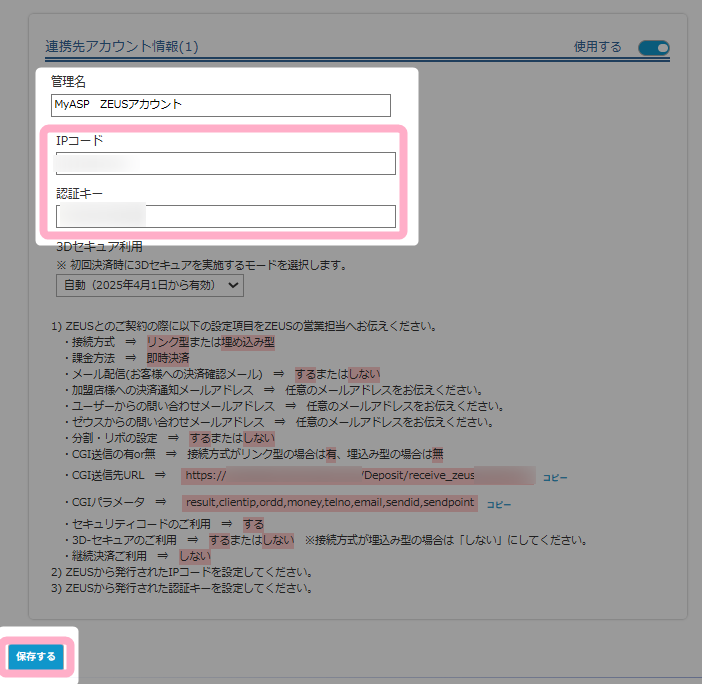Toggle the 使用する switch off
Viewport: 702px width, 684px height.
pos(653,47)
